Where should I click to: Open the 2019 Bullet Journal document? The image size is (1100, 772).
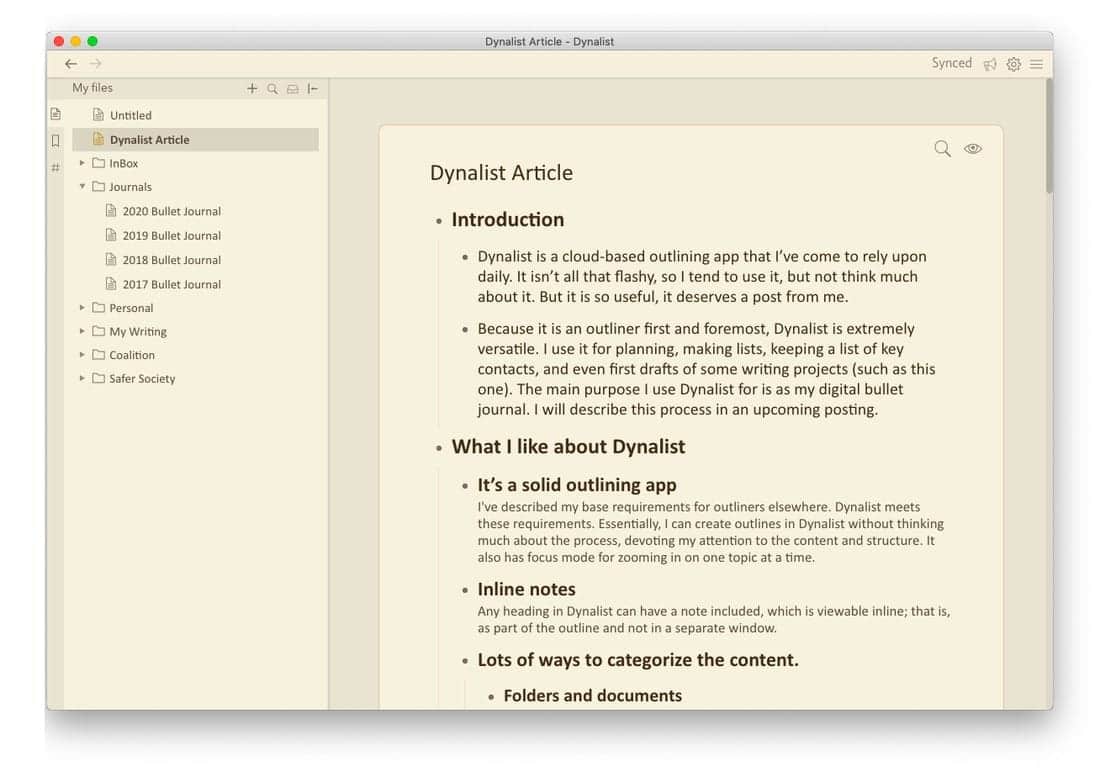tap(171, 236)
